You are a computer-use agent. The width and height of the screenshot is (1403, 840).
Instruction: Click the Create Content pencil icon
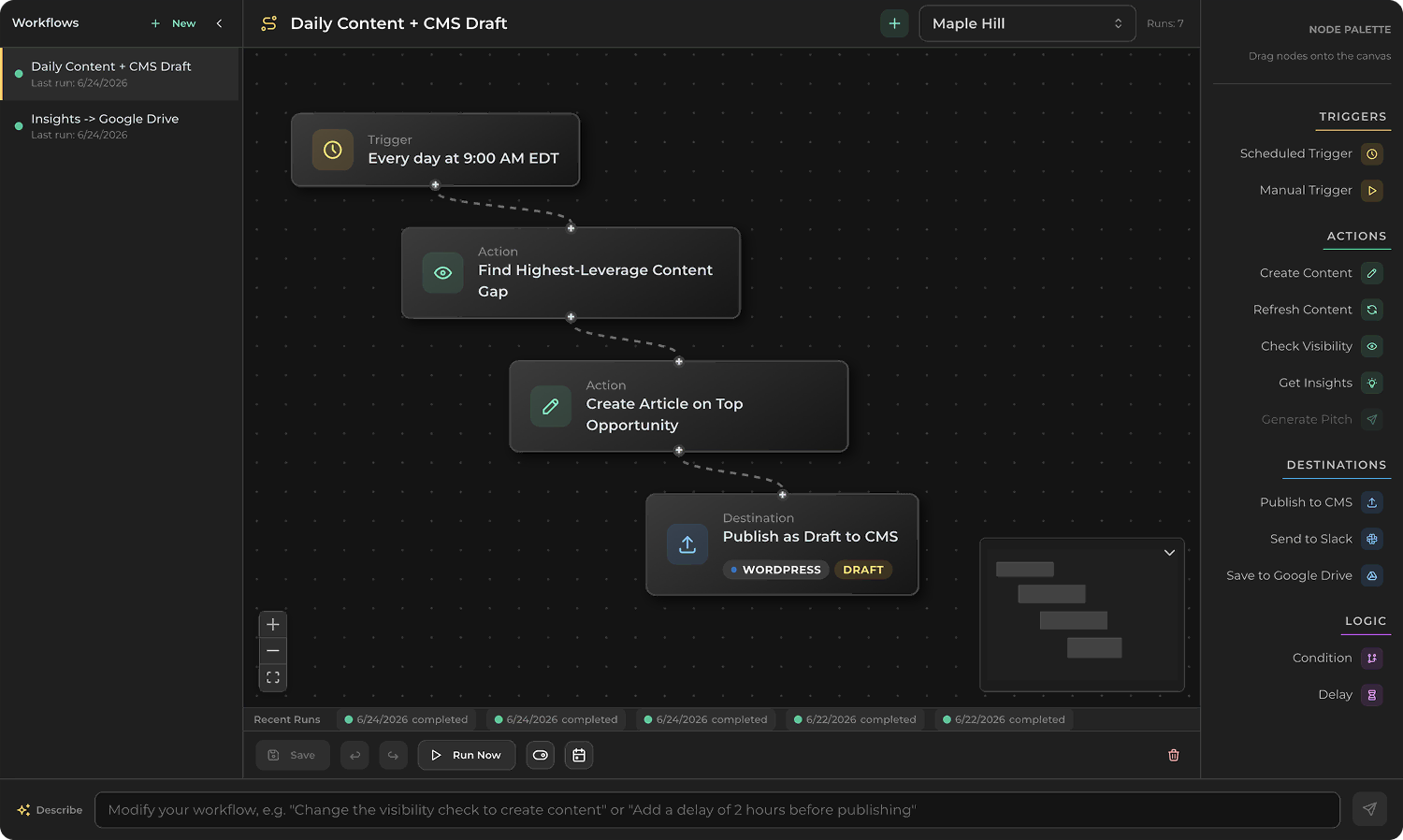1371,273
